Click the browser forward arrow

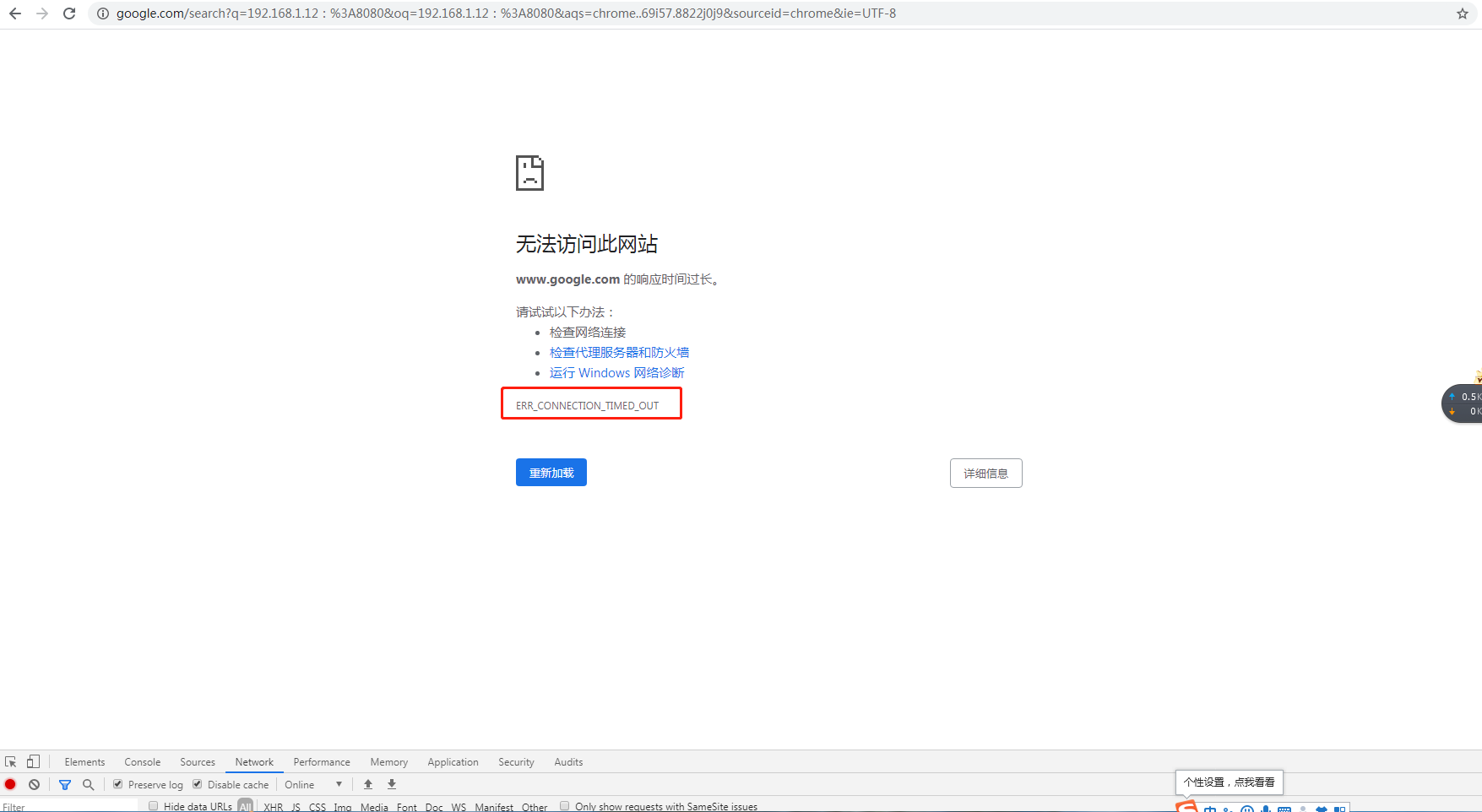(x=42, y=14)
